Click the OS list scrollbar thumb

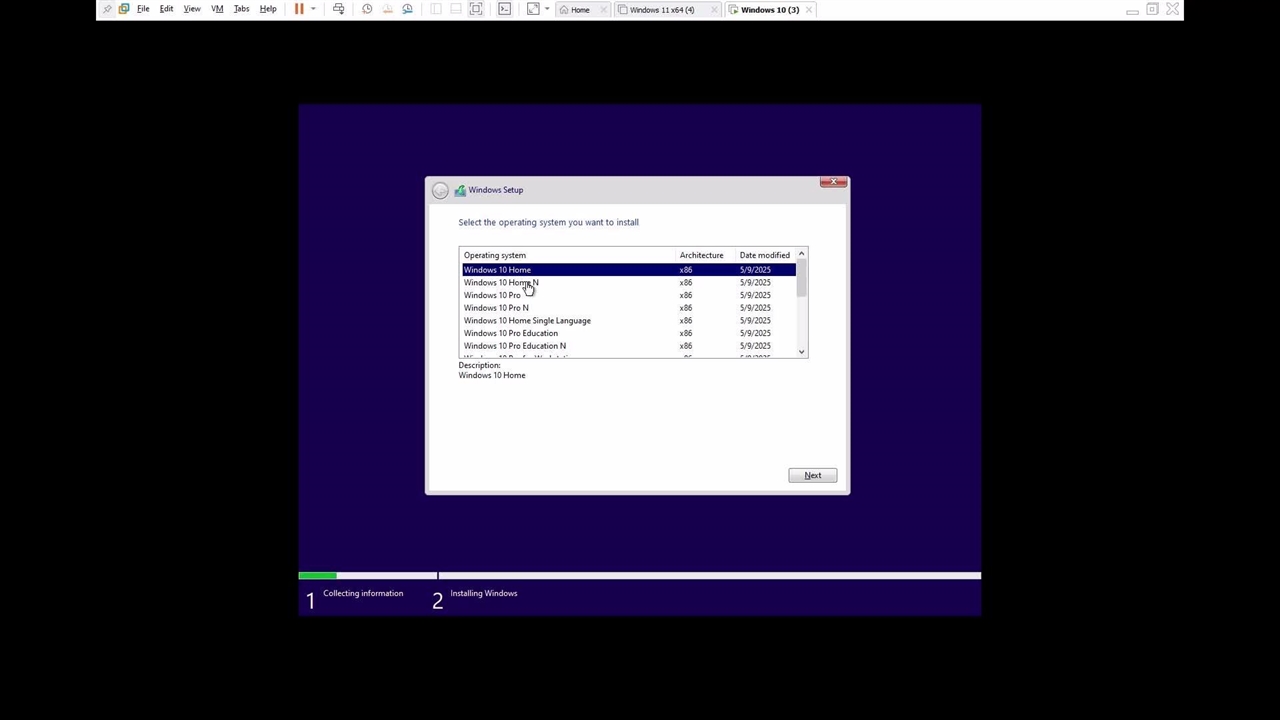click(x=801, y=278)
